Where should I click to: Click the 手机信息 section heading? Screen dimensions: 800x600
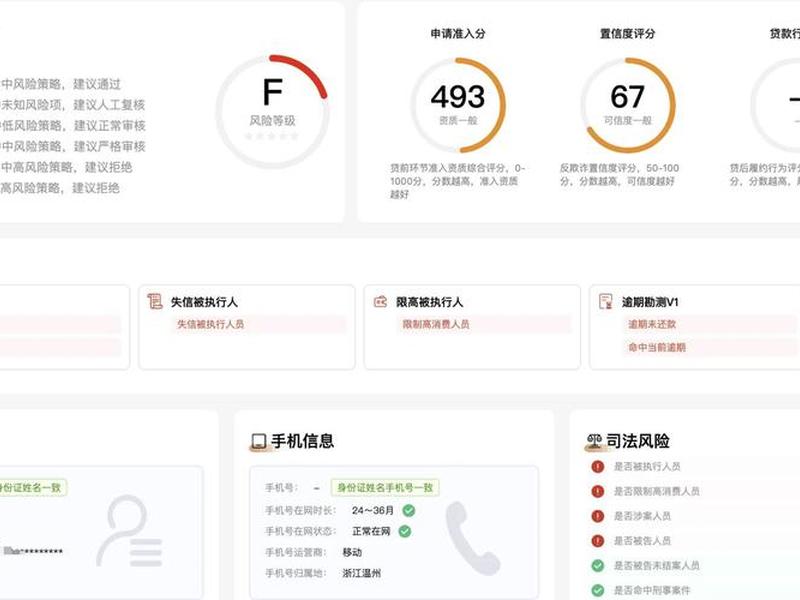coord(303,441)
